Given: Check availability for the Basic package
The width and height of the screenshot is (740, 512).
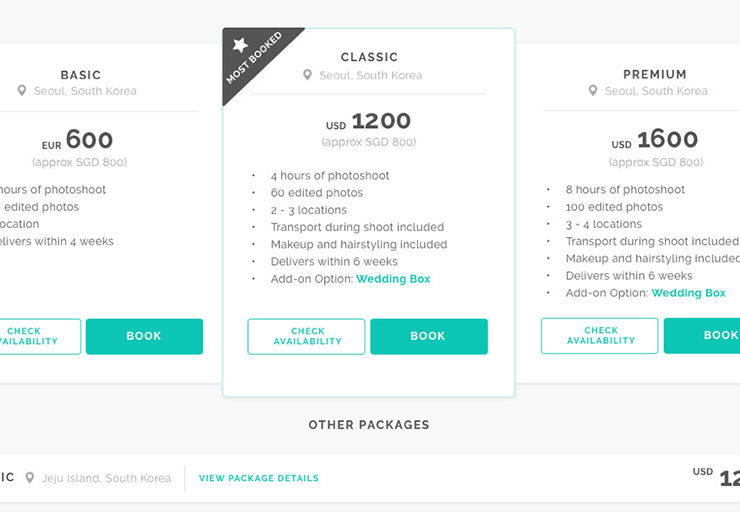Looking at the screenshot, I should point(40,336).
